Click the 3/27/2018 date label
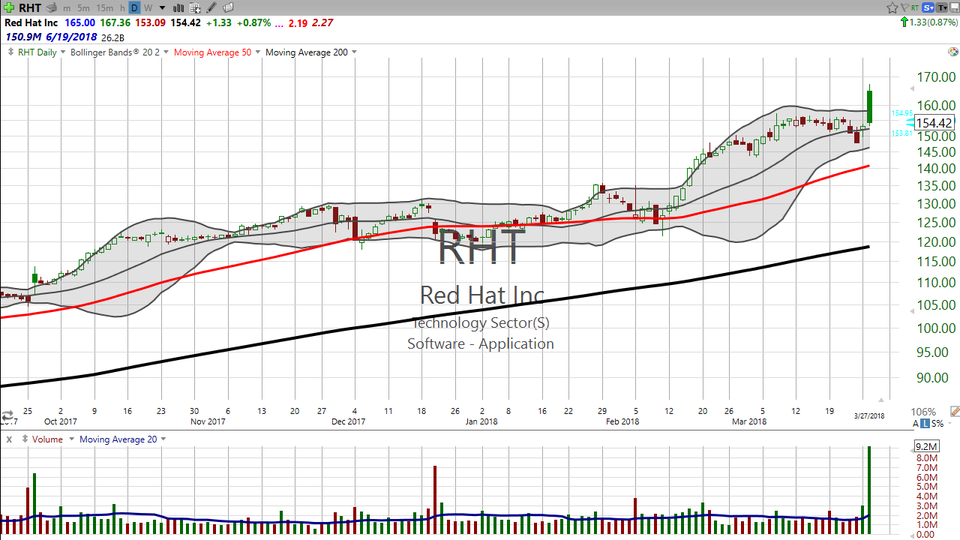 [869, 416]
